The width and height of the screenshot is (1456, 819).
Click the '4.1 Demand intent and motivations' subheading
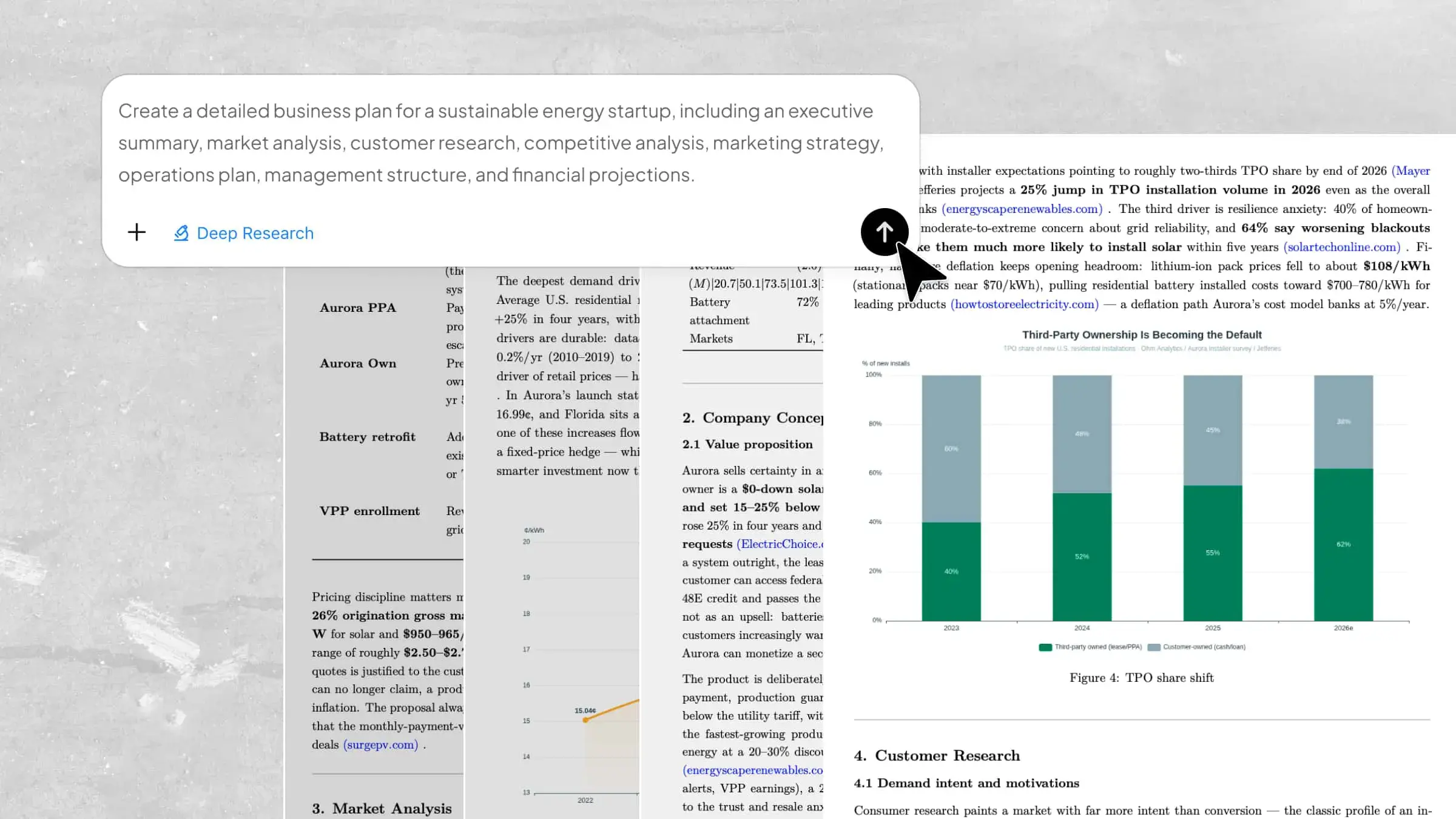[966, 783]
